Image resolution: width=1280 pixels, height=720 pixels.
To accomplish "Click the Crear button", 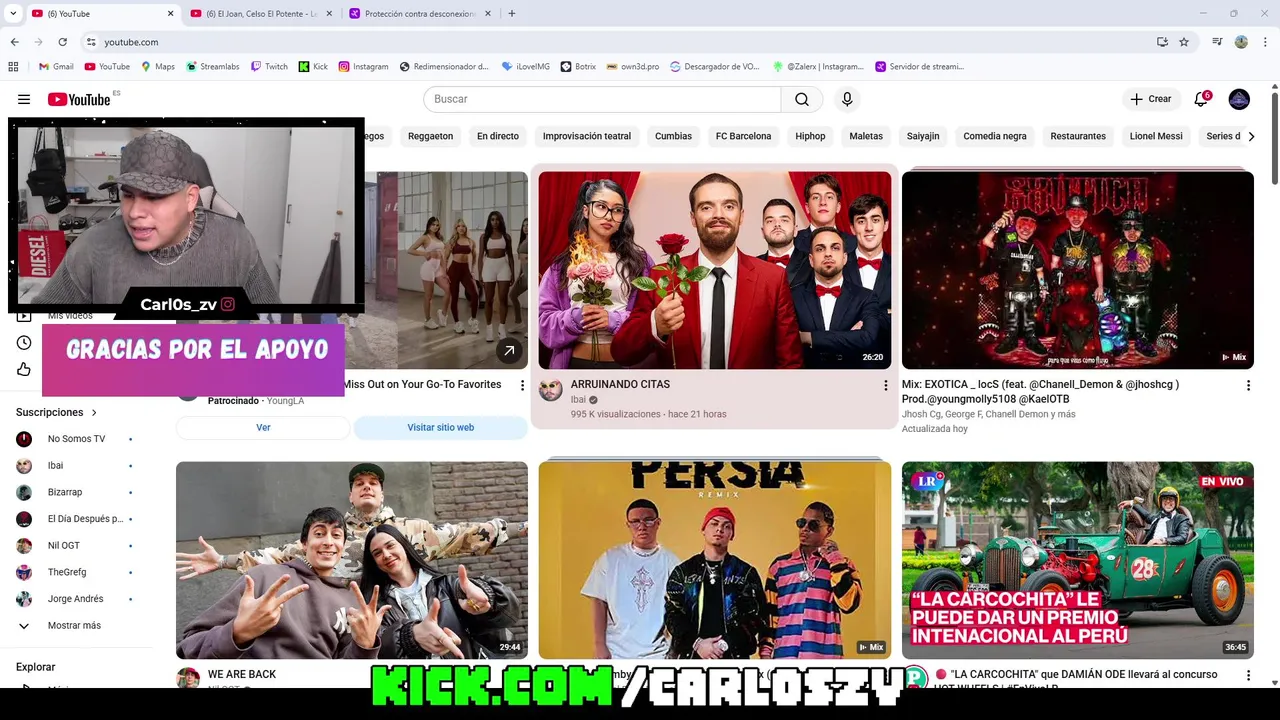I will pos(1150,99).
